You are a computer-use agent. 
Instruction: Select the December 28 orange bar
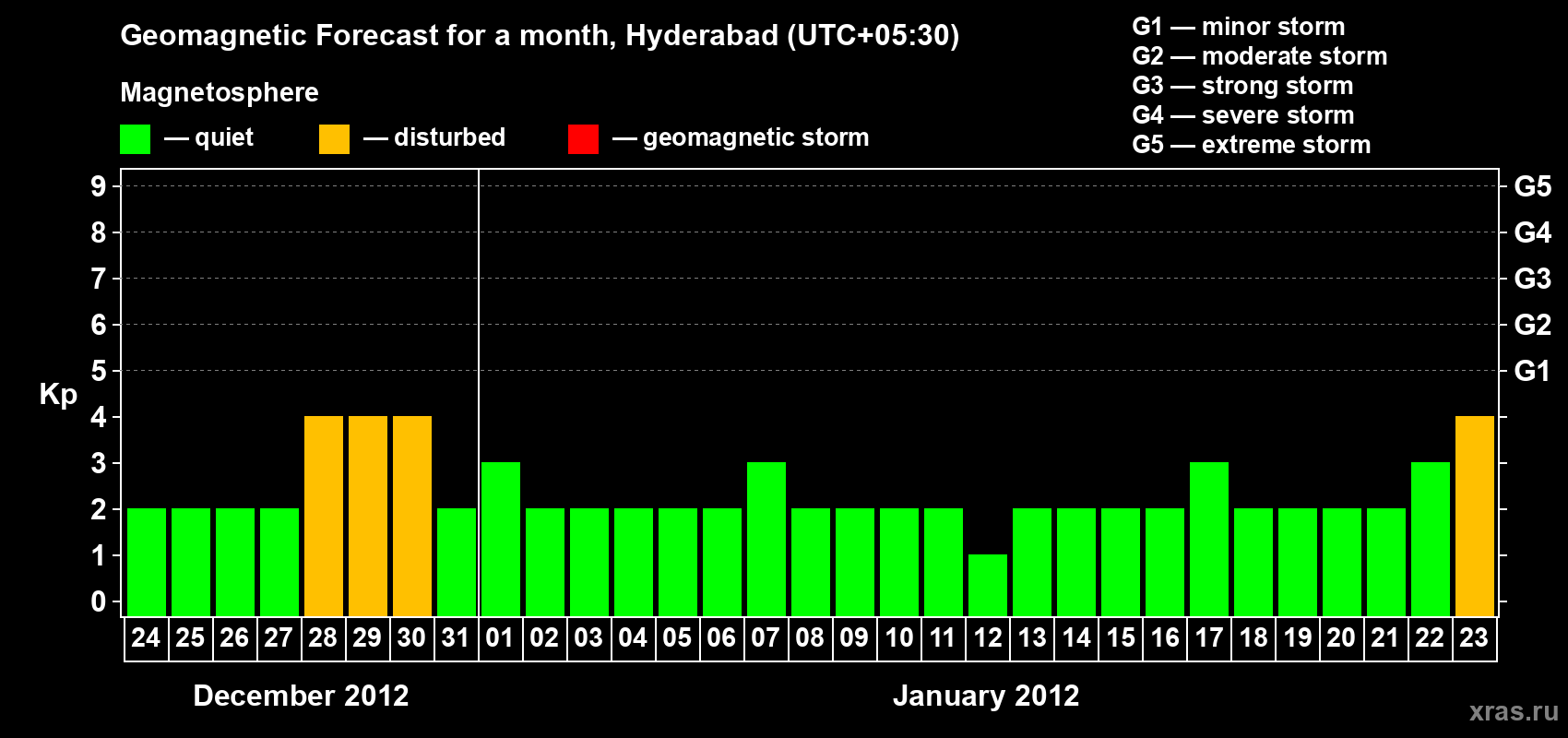click(324, 517)
